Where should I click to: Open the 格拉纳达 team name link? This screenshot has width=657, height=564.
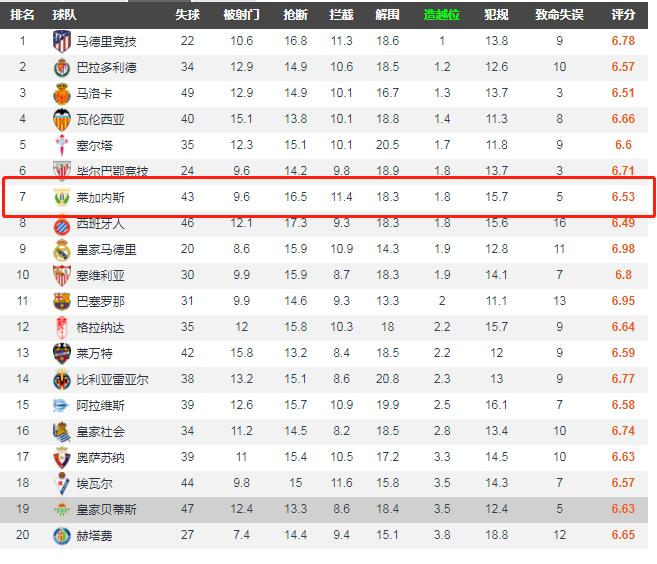[101, 327]
